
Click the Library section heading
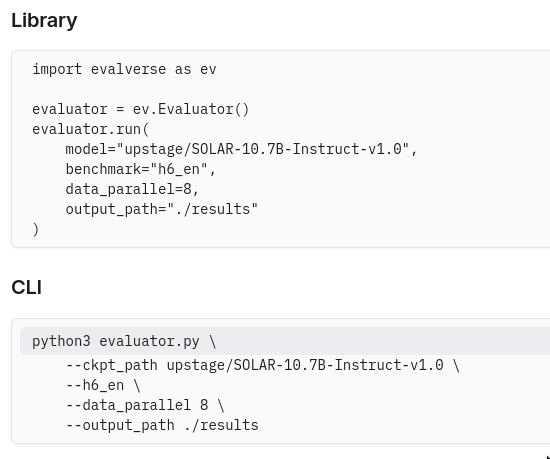[x=44, y=20]
